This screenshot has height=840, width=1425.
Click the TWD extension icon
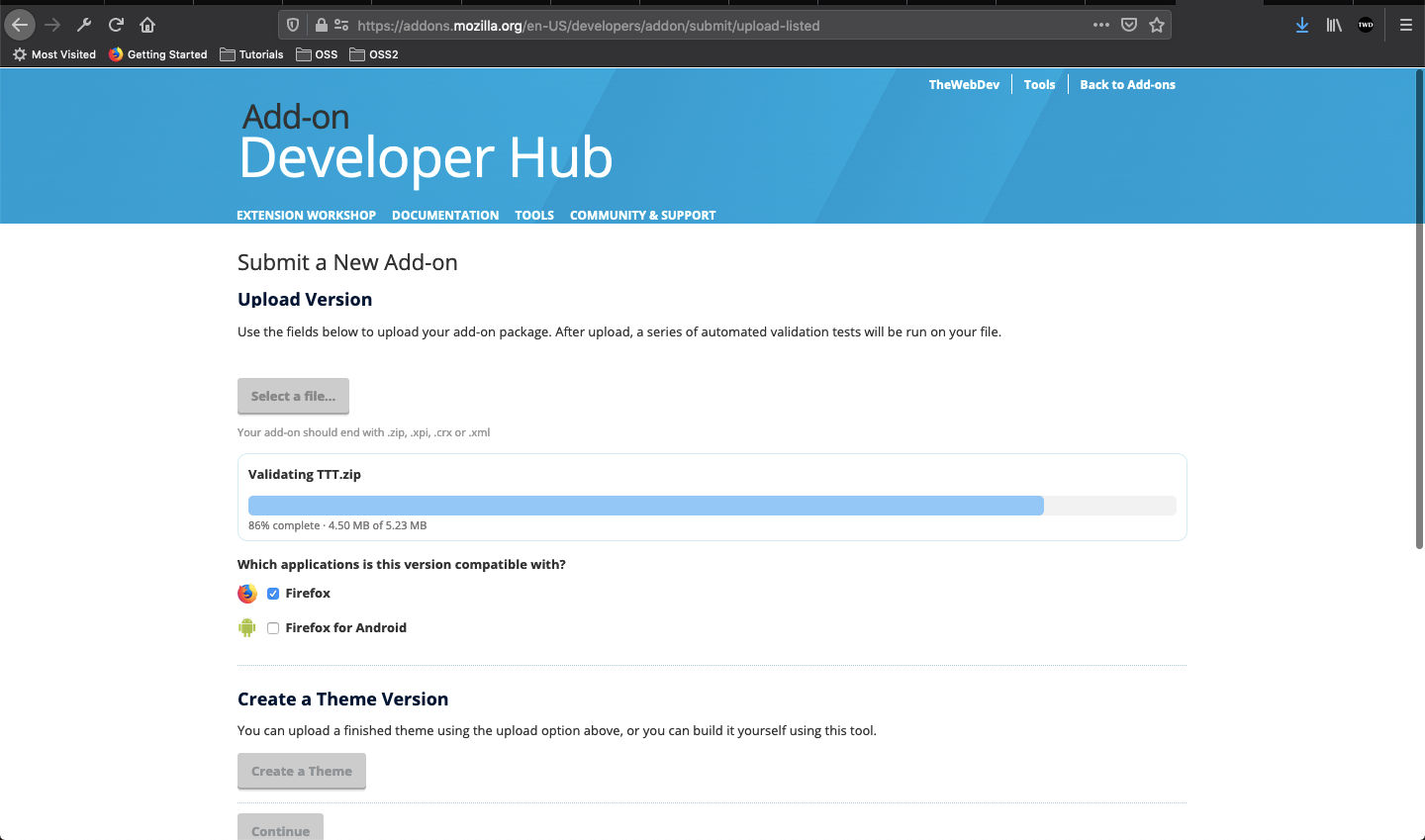tap(1366, 25)
